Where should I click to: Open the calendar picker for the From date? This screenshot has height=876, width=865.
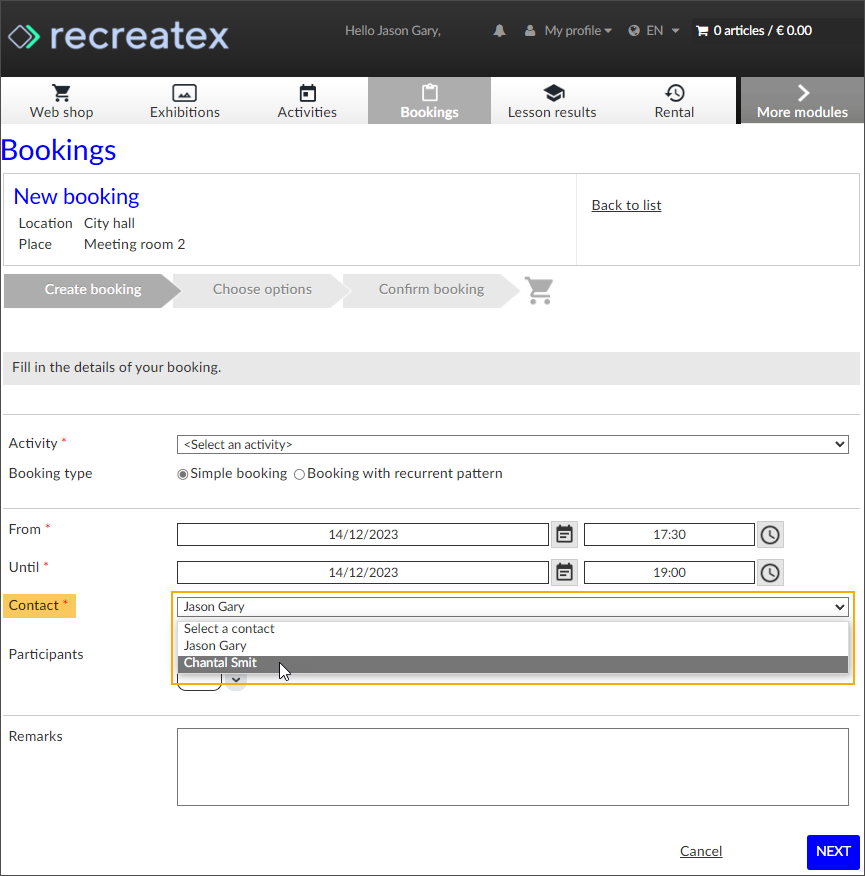point(564,534)
